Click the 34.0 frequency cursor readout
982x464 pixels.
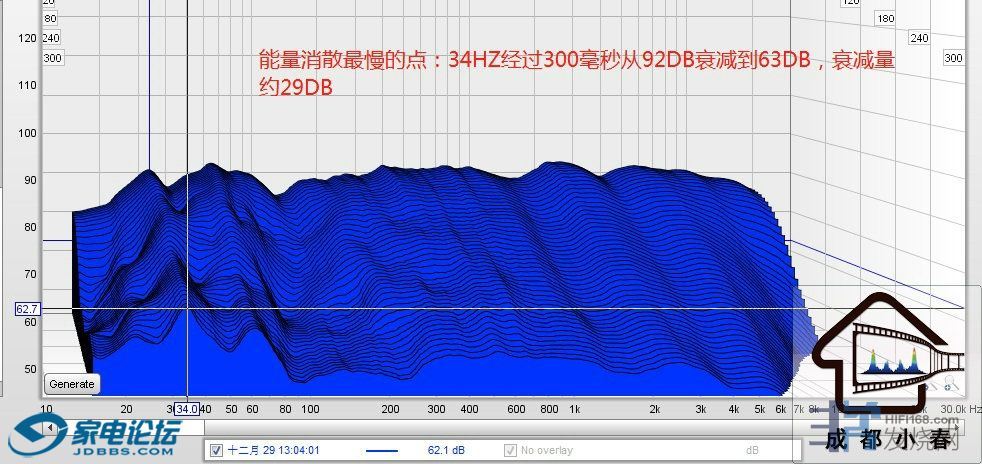186,409
